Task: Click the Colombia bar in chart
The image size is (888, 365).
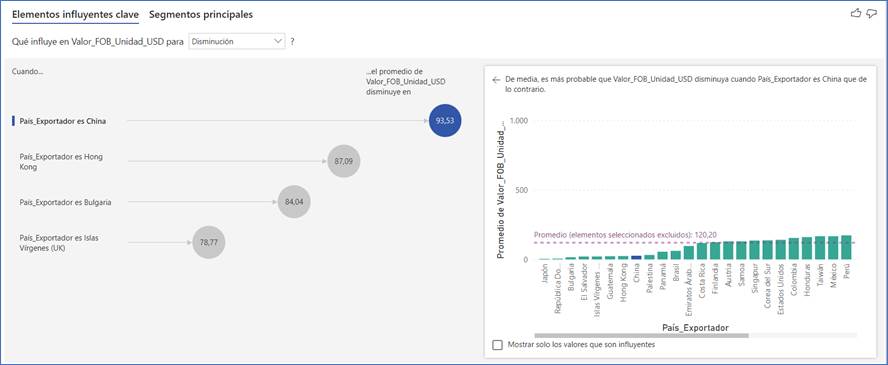Action: click(793, 249)
